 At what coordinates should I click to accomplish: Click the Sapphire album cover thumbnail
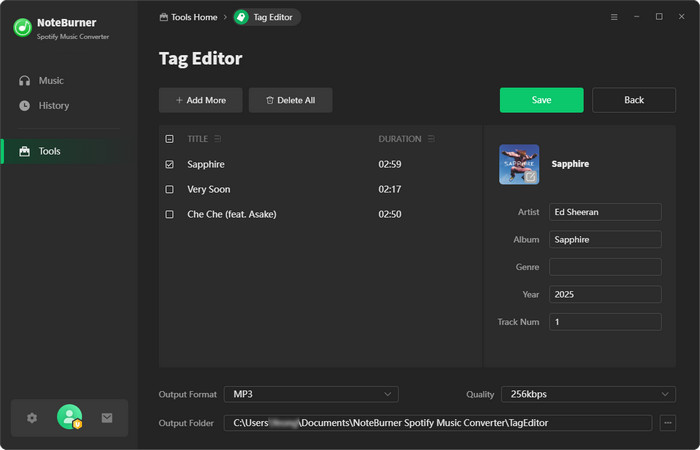coord(519,164)
